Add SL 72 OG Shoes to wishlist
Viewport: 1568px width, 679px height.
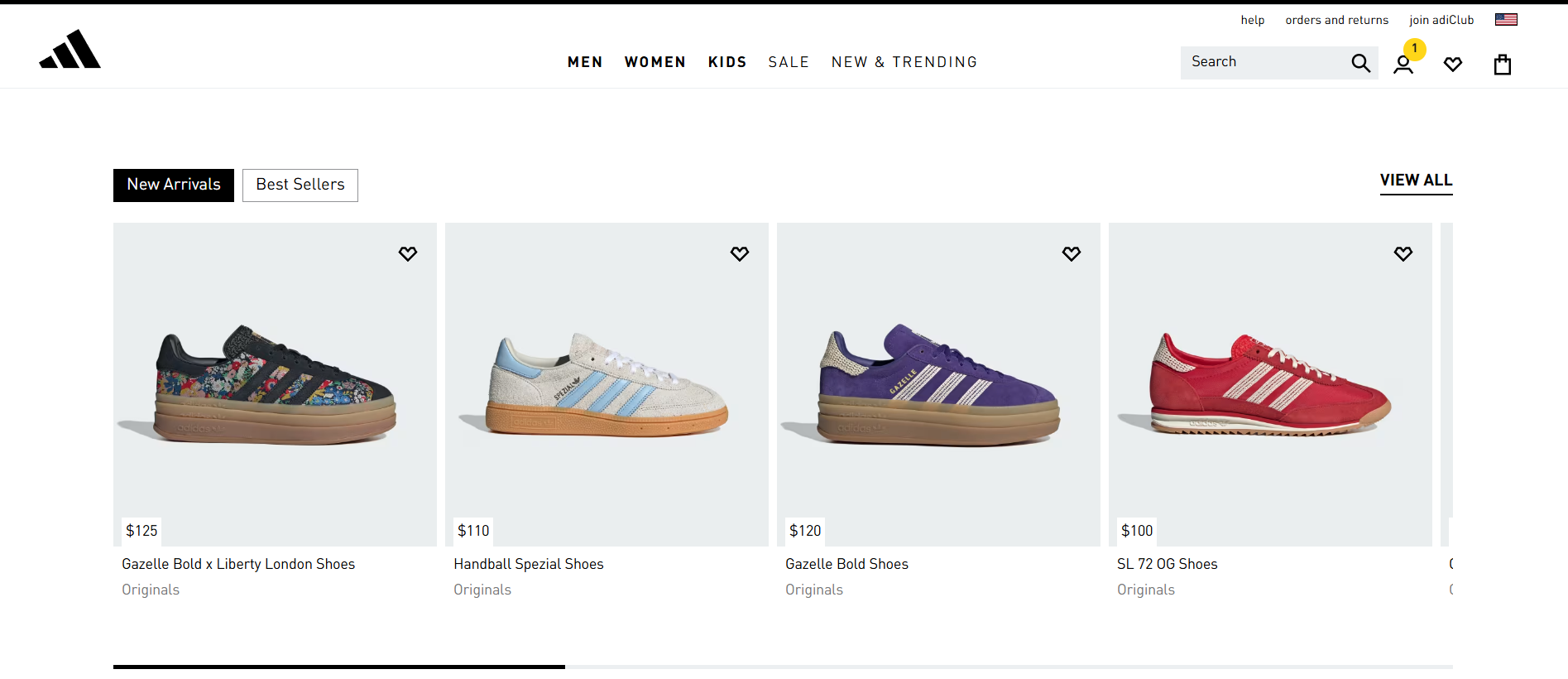coord(1403,253)
